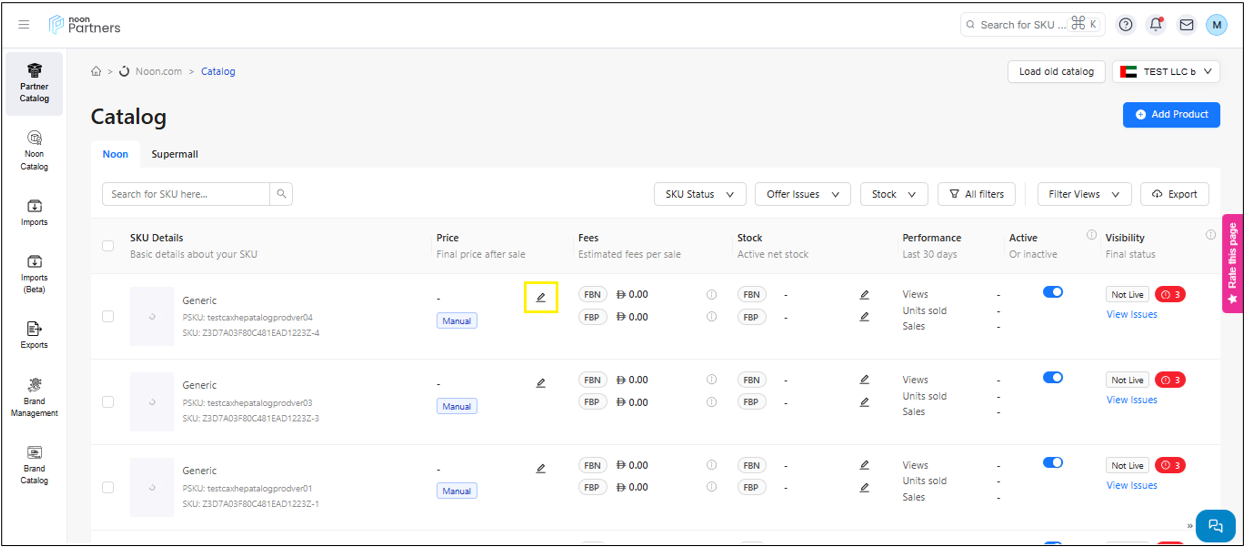
Task: Open the notifications bell icon
Action: pos(1156,25)
